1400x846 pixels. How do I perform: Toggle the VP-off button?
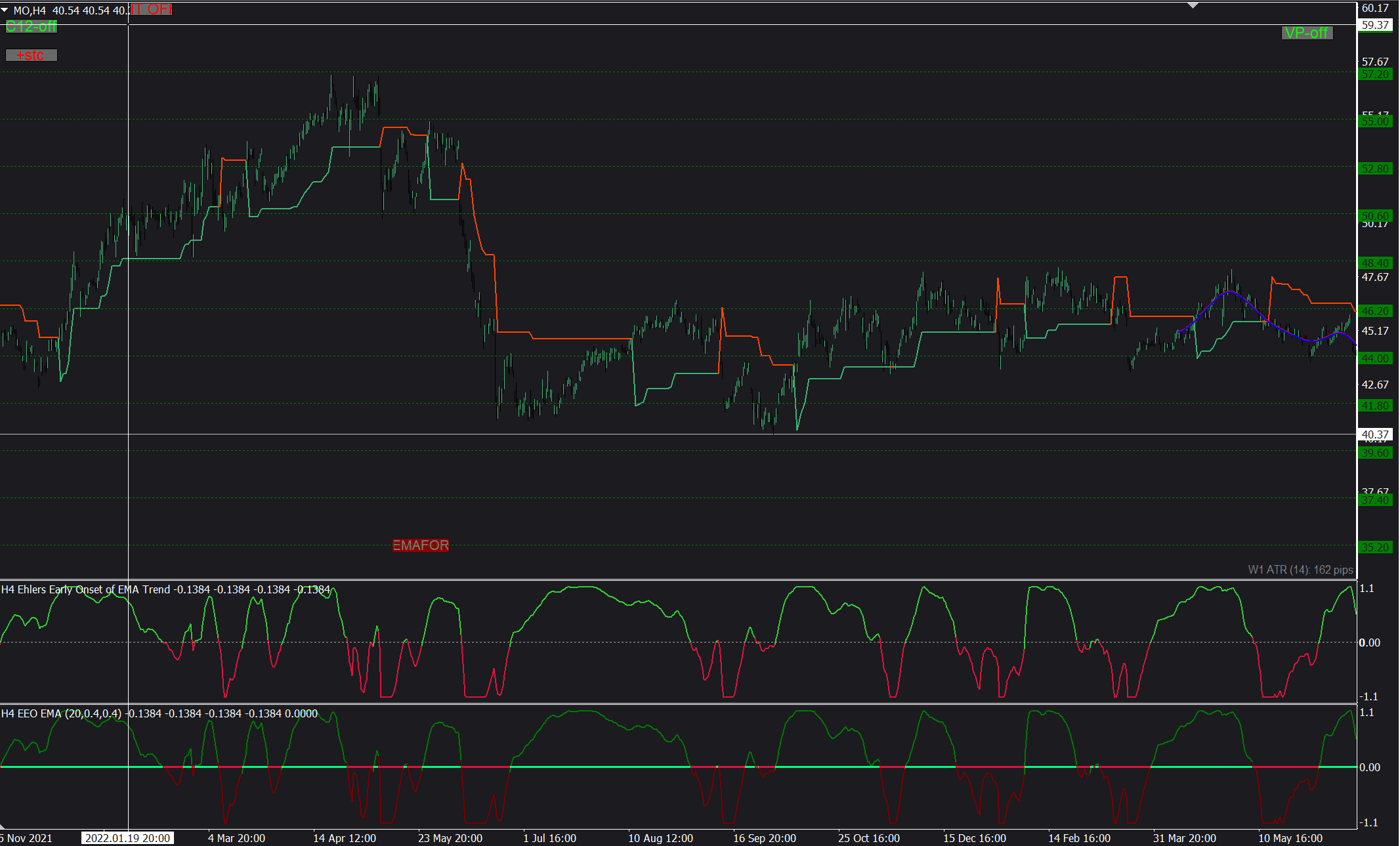1307,33
